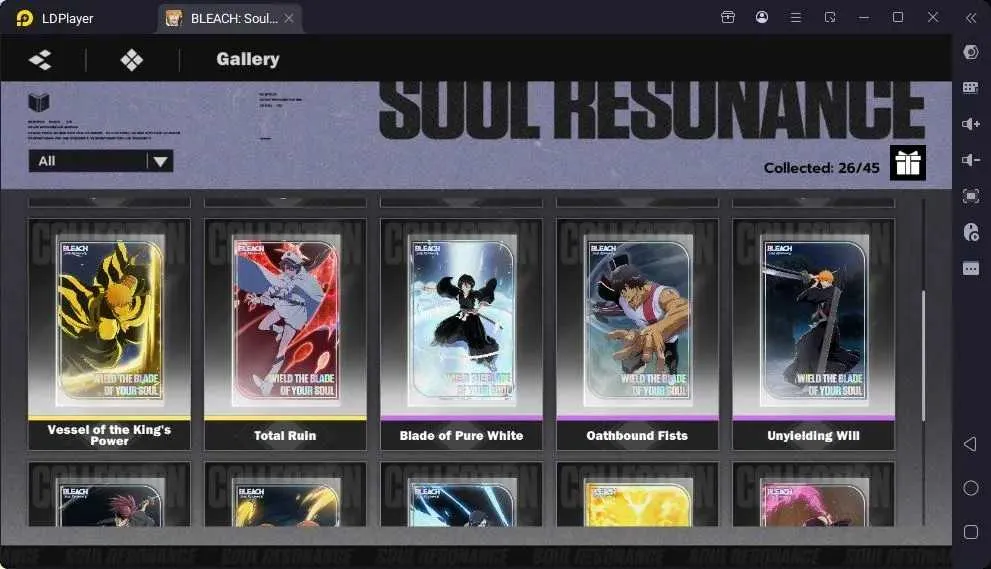Click the Oathbound Fists name label

point(637,436)
